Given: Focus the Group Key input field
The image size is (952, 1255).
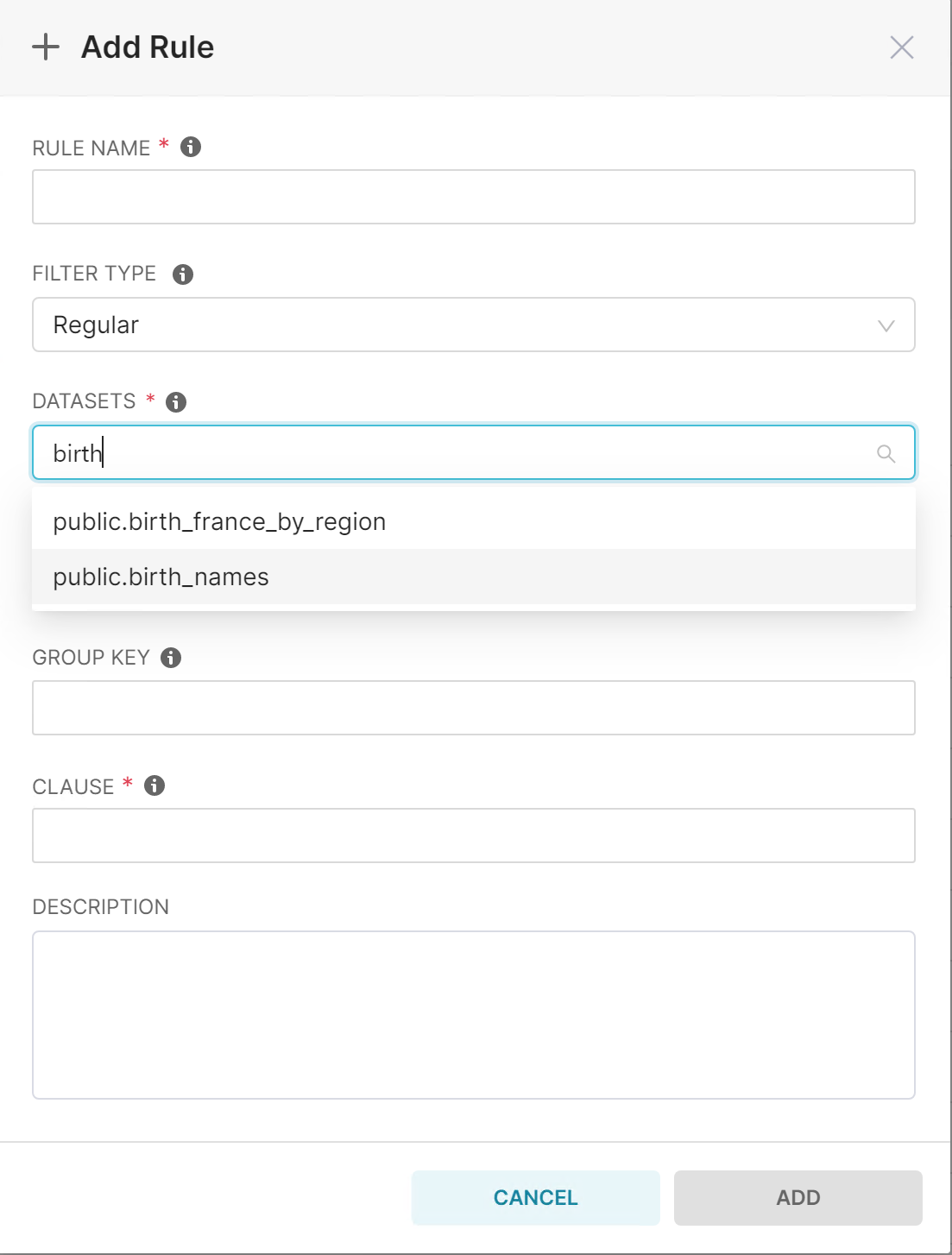Looking at the screenshot, I should click(474, 708).
